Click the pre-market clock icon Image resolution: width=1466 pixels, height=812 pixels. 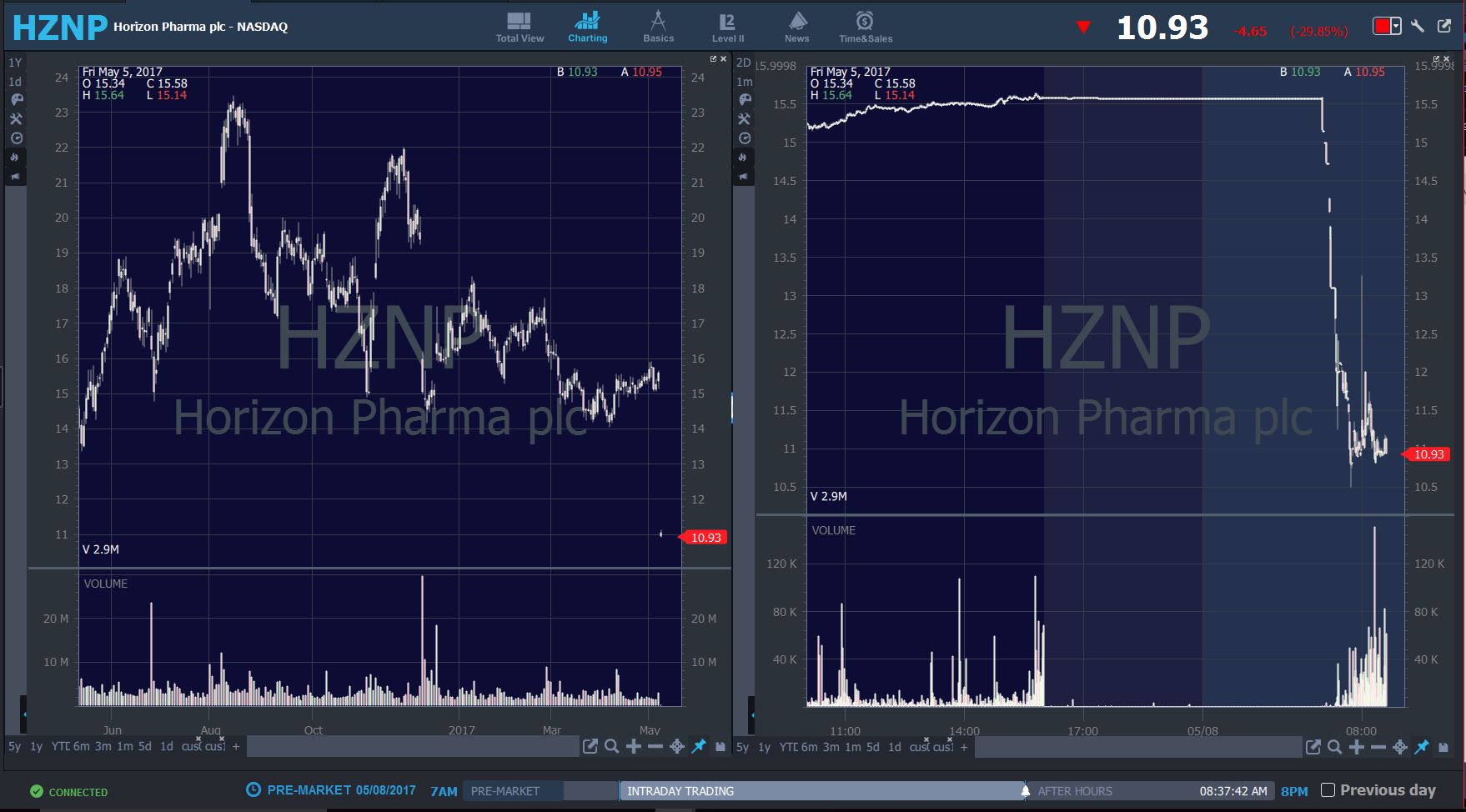(254, 789)
